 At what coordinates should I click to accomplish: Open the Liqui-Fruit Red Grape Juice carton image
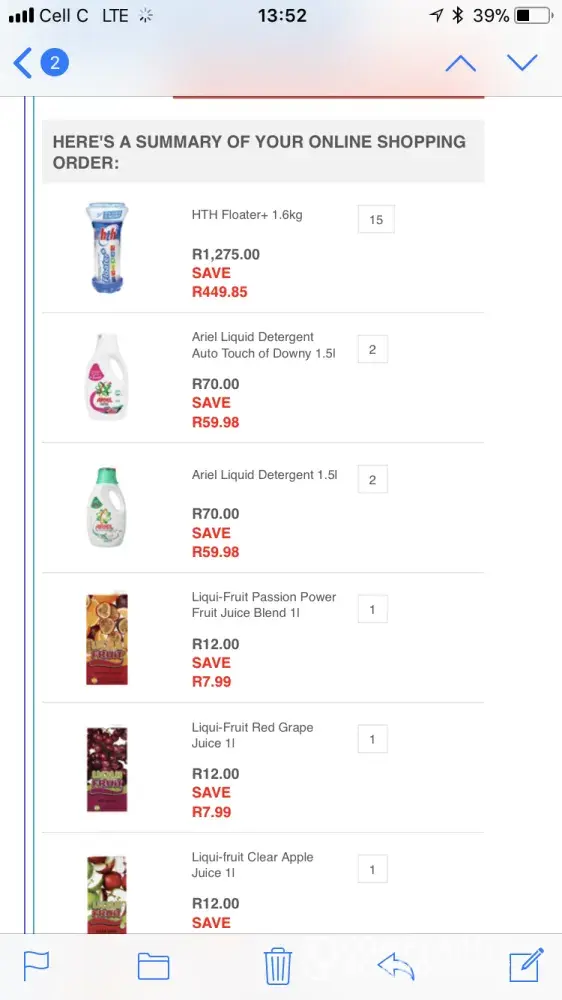pyautogui.click(x=107, y=769)
